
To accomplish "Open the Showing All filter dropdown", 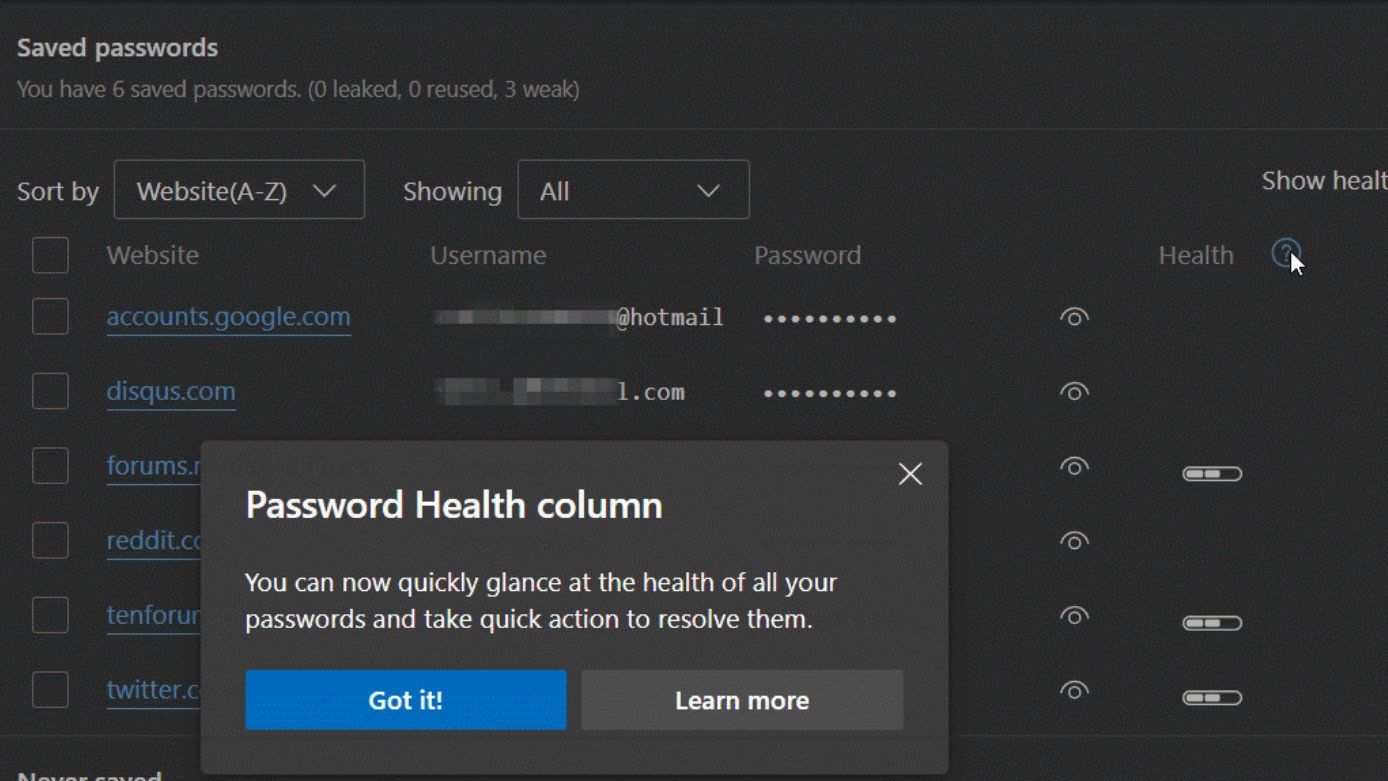I will [633, 190].
